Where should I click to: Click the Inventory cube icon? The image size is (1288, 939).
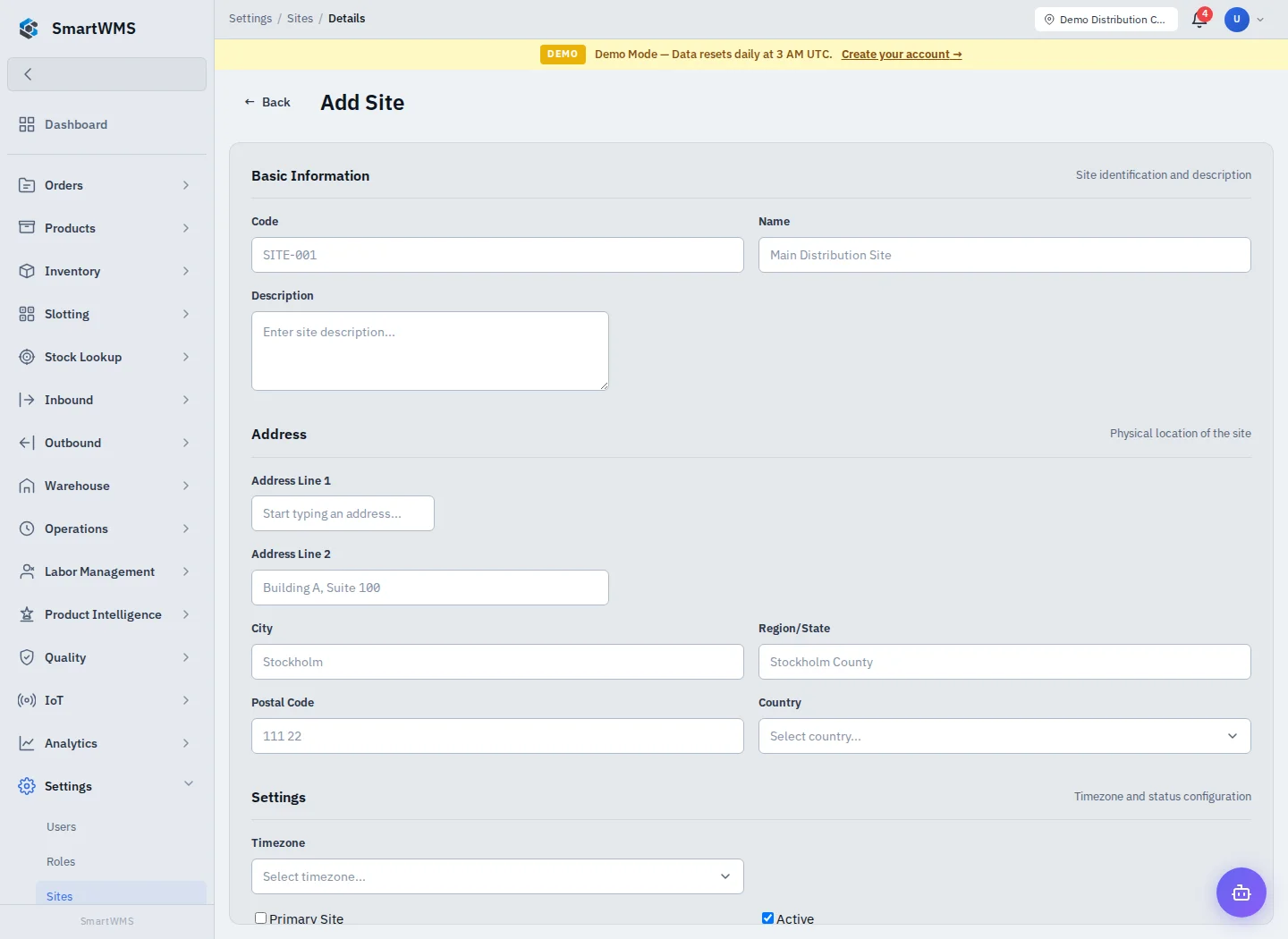[x=27, y=271]
